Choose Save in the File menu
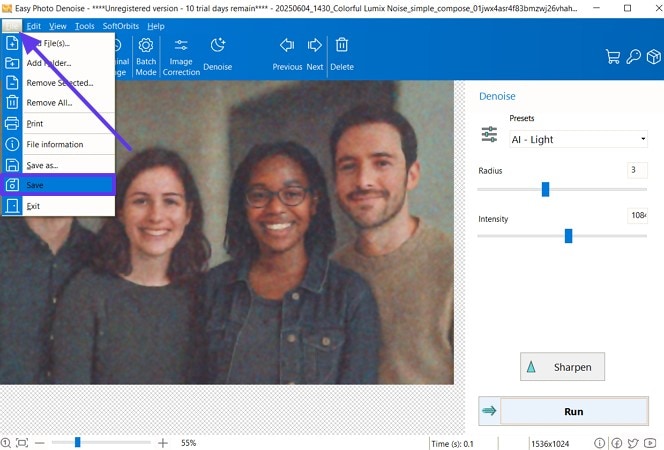Screen dimensions: 664x450 click(58, 185)
